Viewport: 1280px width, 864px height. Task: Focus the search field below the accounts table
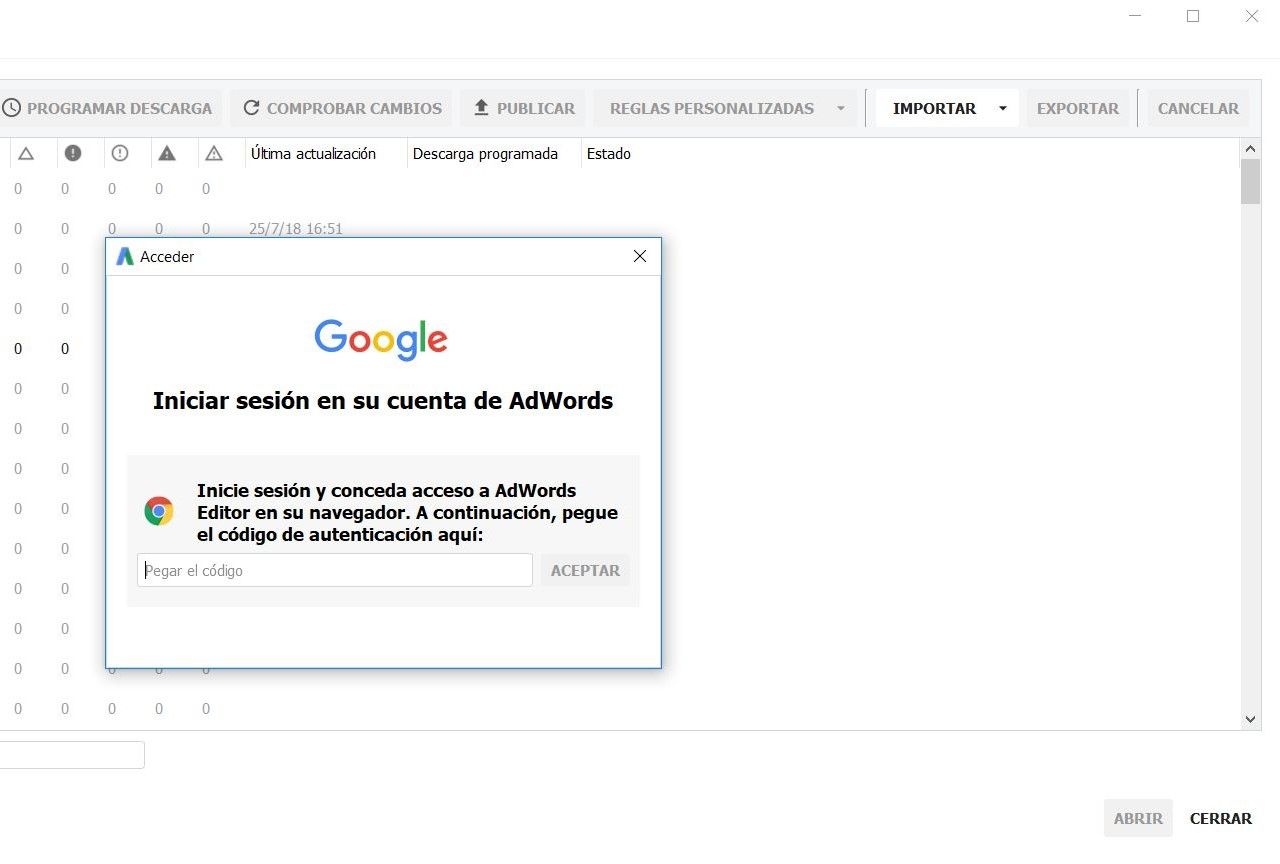(72, 754)
